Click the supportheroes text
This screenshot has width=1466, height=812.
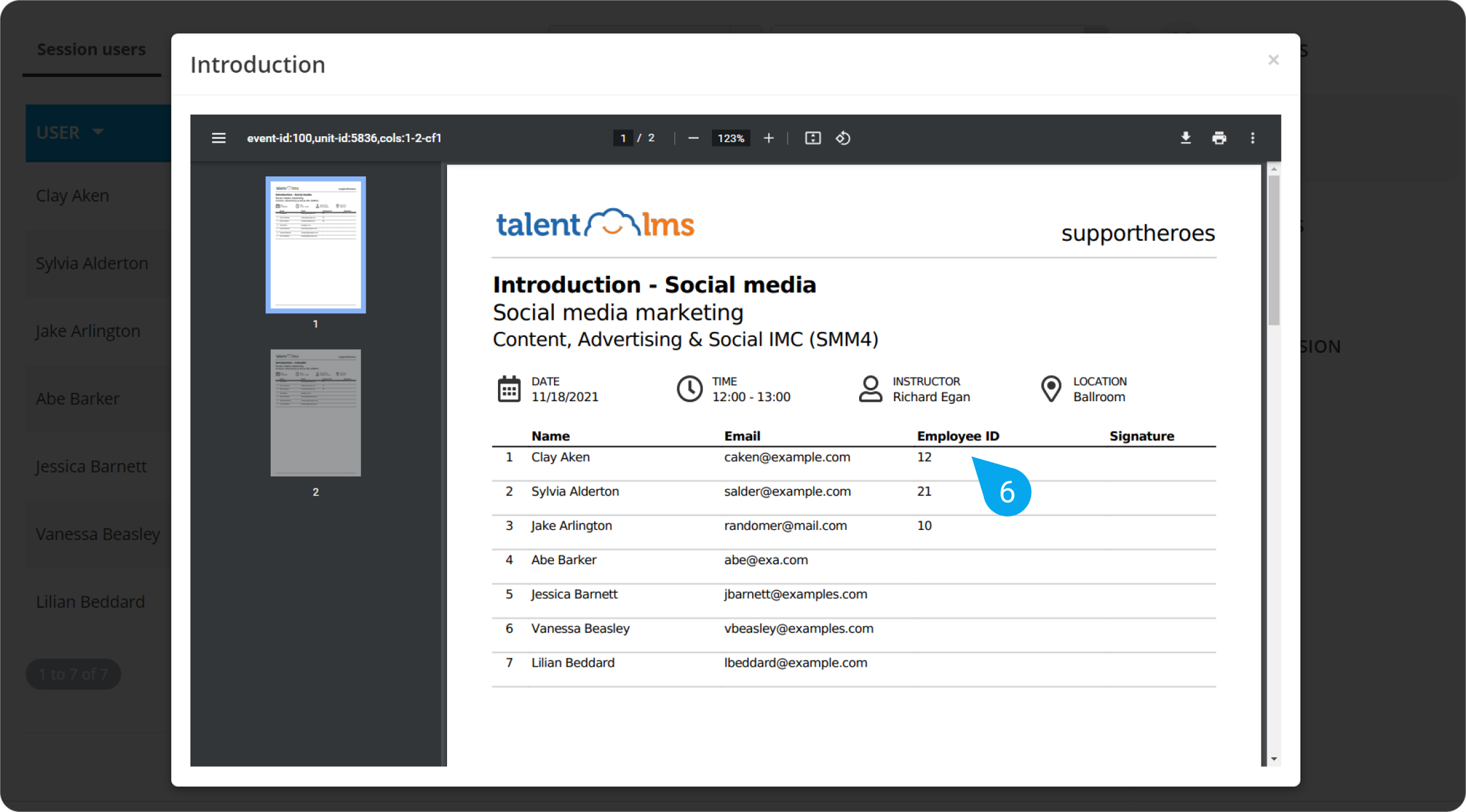pyautogui.click(x=1138, y=233)
